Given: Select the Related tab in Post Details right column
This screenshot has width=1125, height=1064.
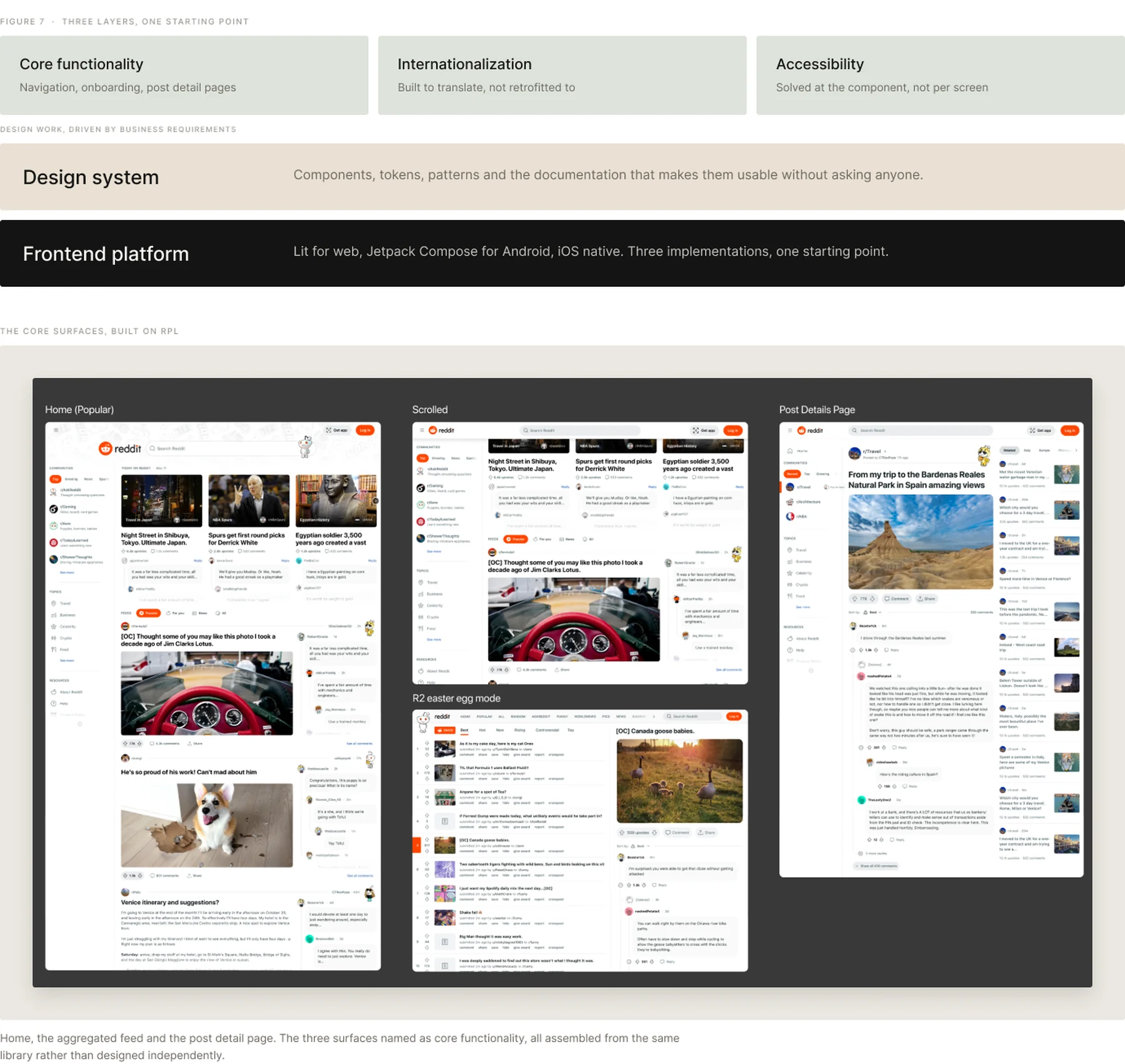Looking at the screenshot, I should click(1009, 450).
